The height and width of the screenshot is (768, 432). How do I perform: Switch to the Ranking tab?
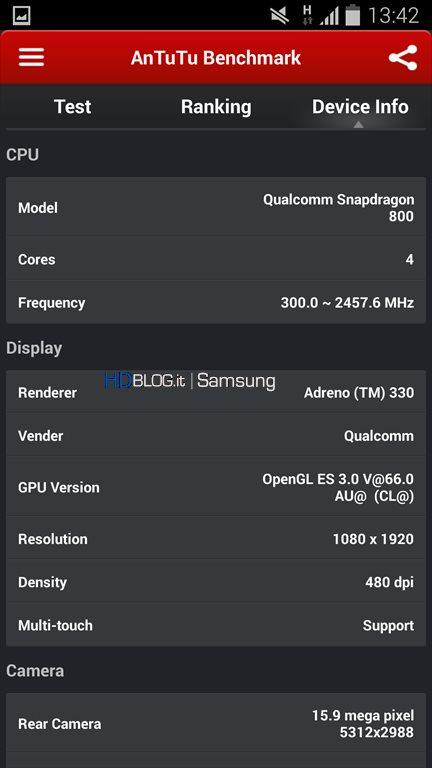(x=216, y=107)
